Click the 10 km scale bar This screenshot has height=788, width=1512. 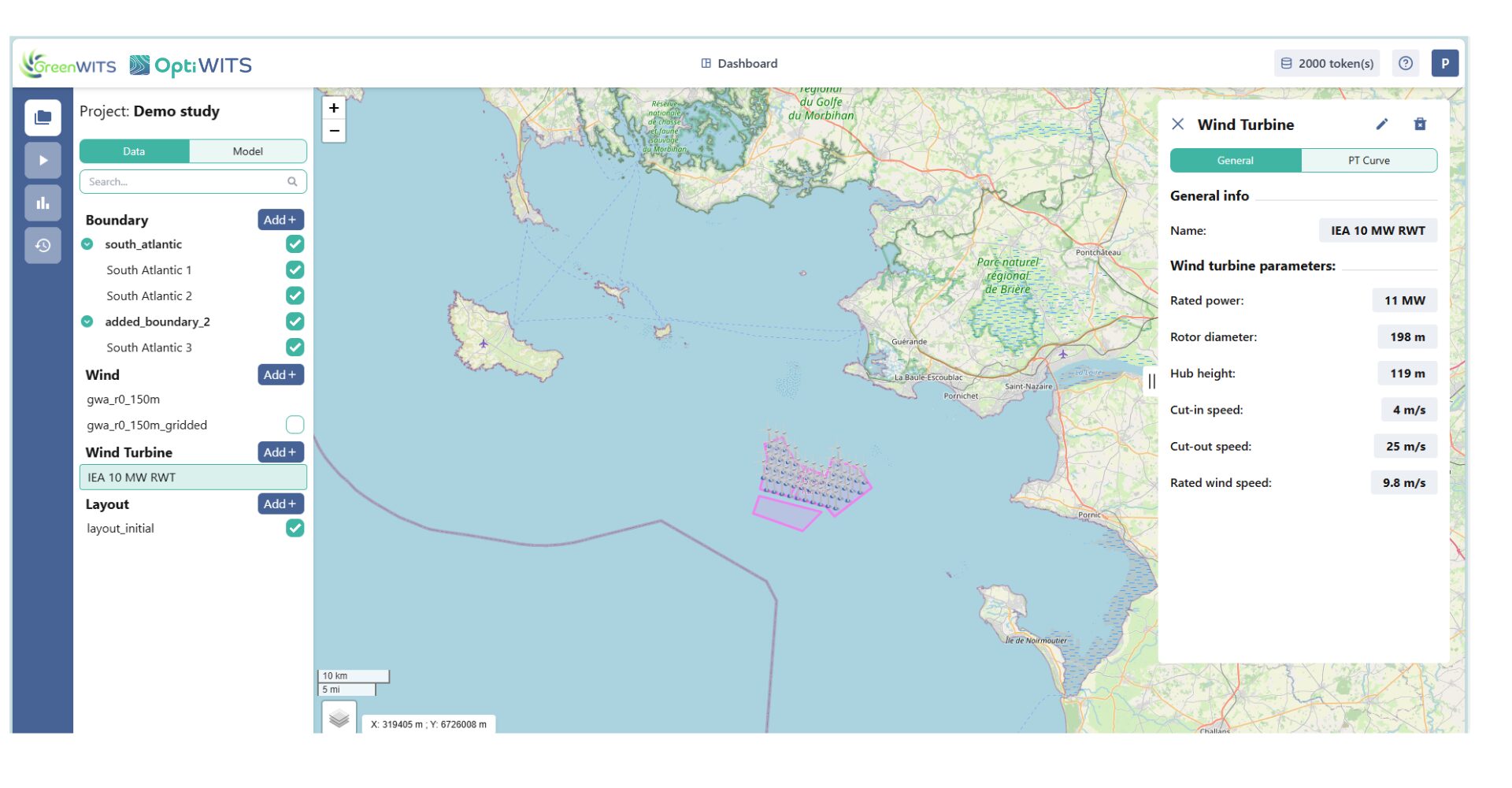click(x=354, y=676)
